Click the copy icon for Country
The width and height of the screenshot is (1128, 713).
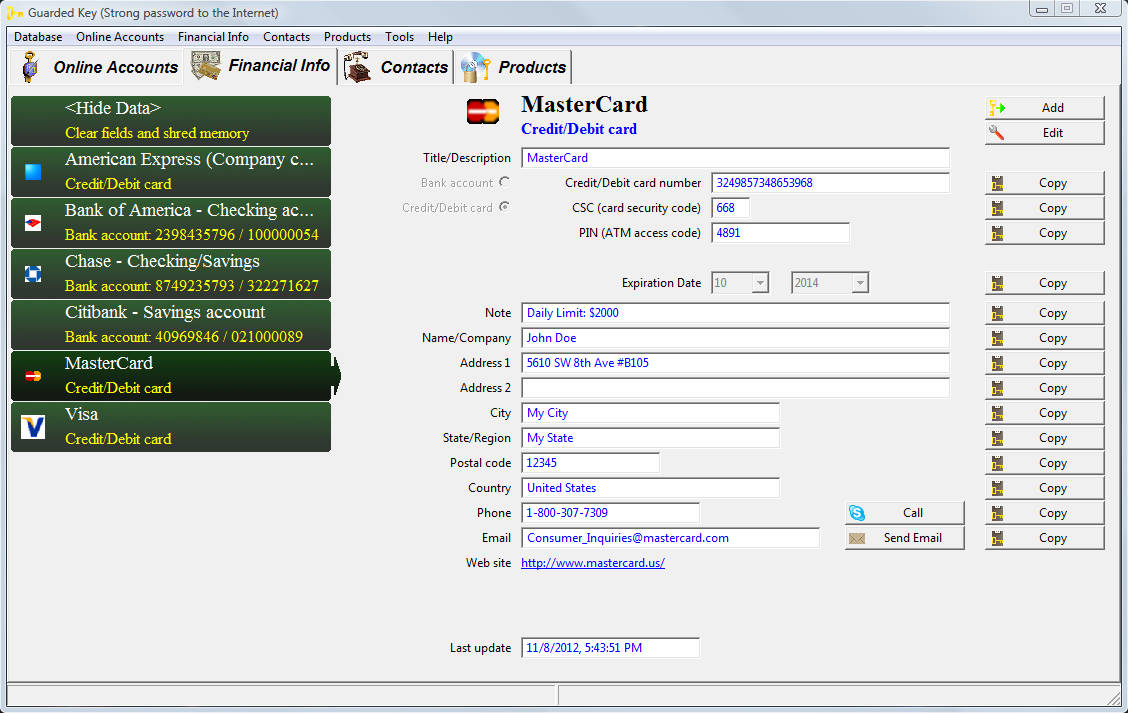(x=997, y=488)
